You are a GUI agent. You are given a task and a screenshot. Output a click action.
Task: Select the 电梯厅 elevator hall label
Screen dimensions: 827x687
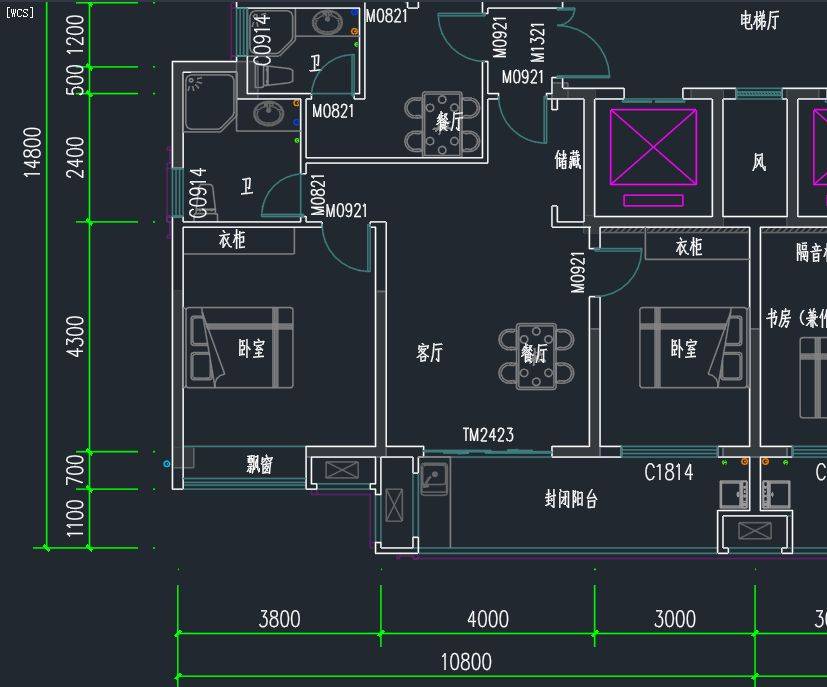coord(759,20)
